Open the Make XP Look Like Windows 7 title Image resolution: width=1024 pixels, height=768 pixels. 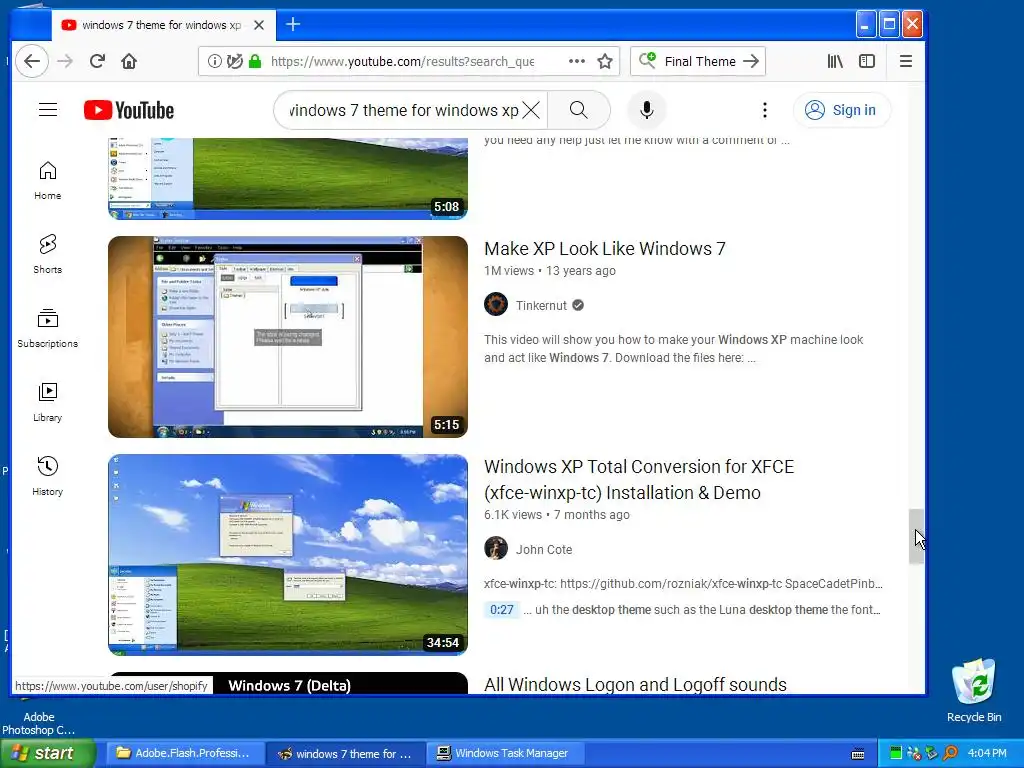(x=605, y=249)
